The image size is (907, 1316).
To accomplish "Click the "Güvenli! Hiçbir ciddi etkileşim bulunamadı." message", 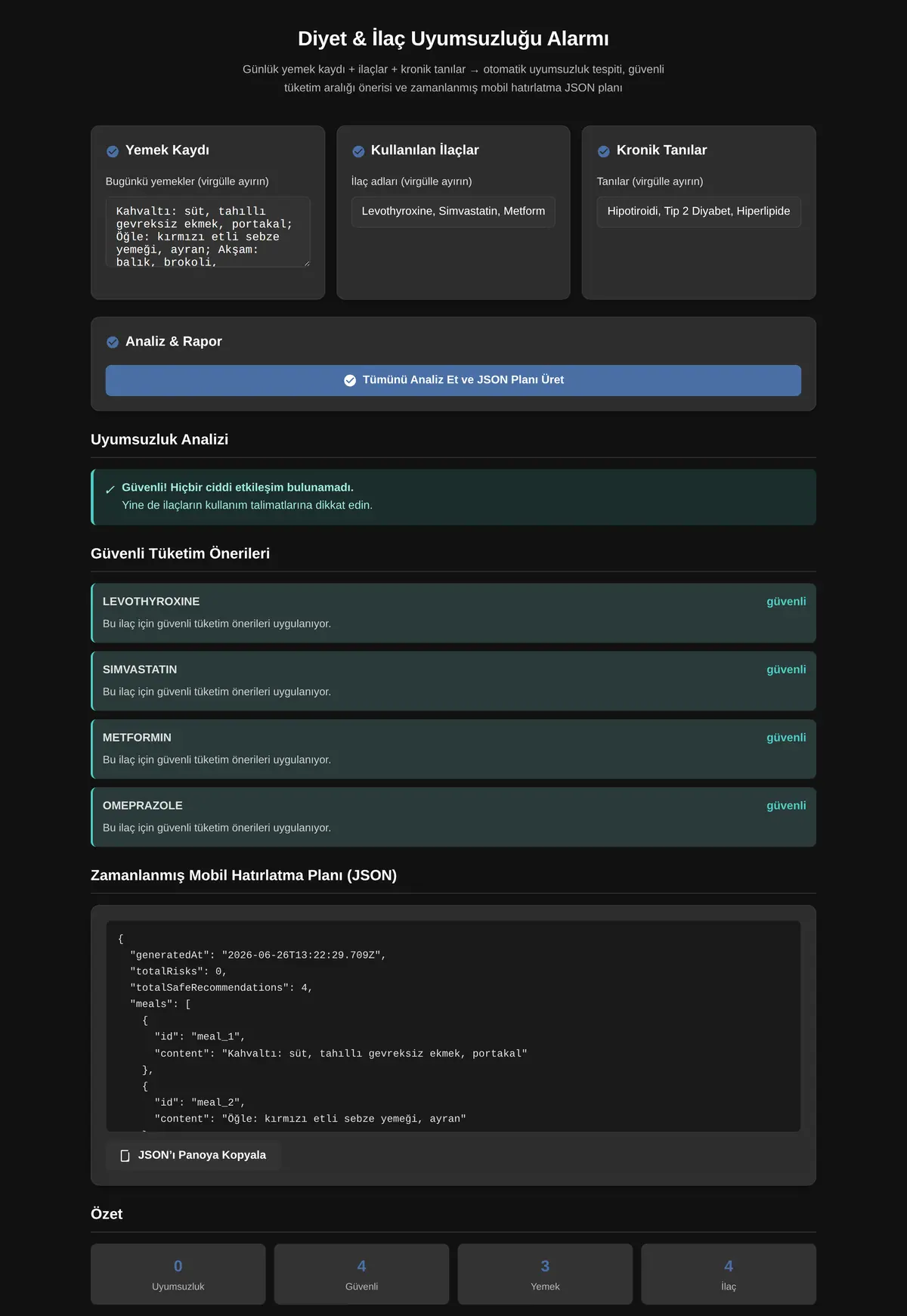I will point(237,488).
